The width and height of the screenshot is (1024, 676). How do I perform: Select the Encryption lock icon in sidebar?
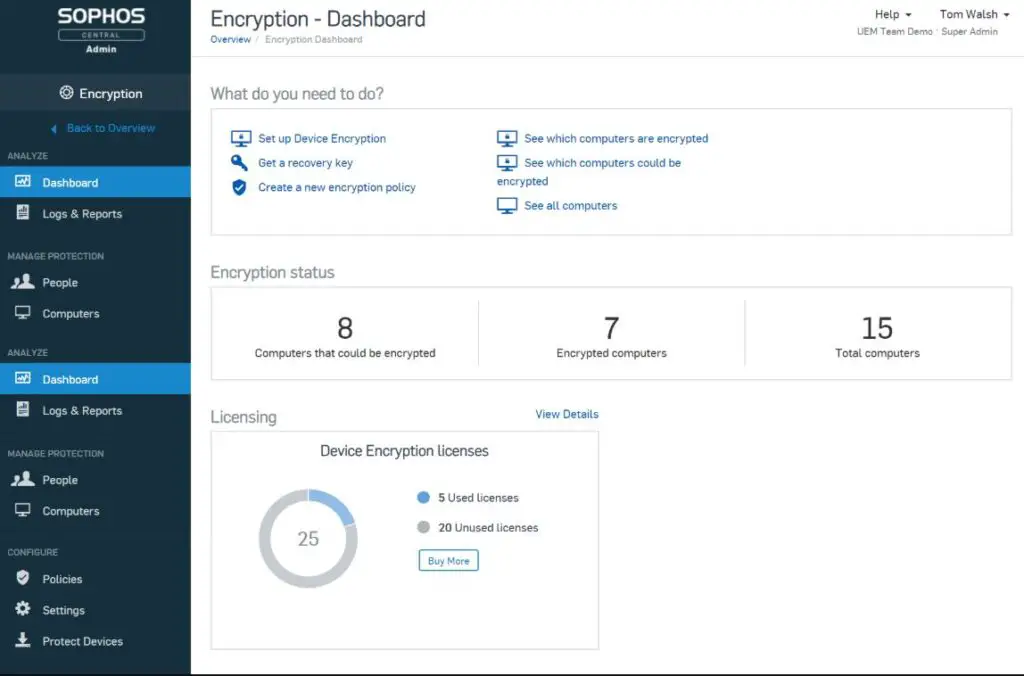pyautogui.click(x=65, y=92)
